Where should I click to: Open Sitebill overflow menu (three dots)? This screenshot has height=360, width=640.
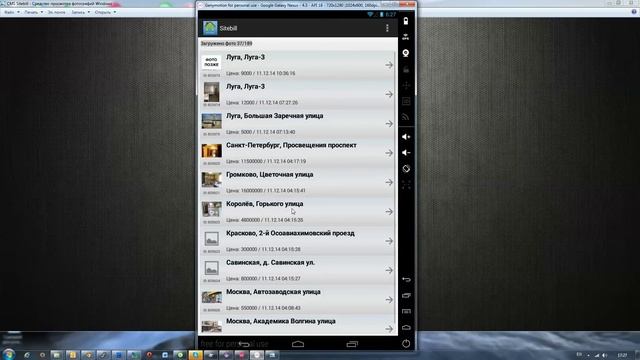[387, 28]
